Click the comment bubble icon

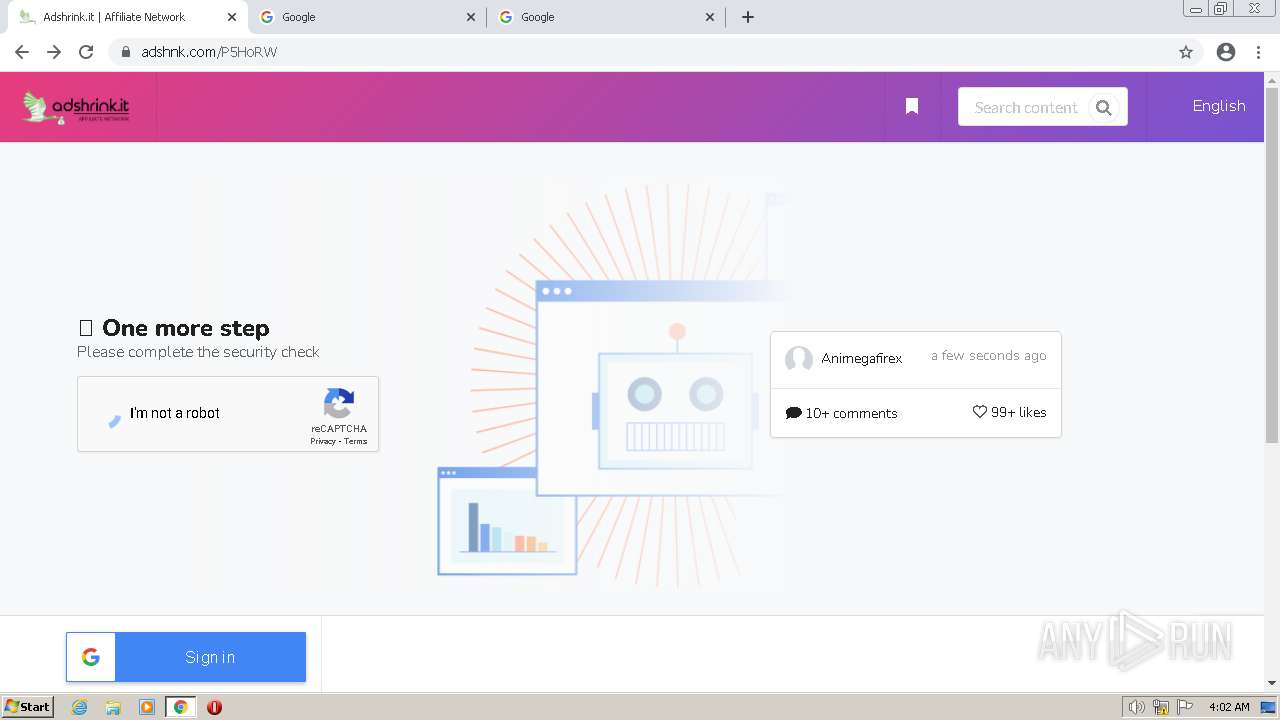click(x=794, y=413)
